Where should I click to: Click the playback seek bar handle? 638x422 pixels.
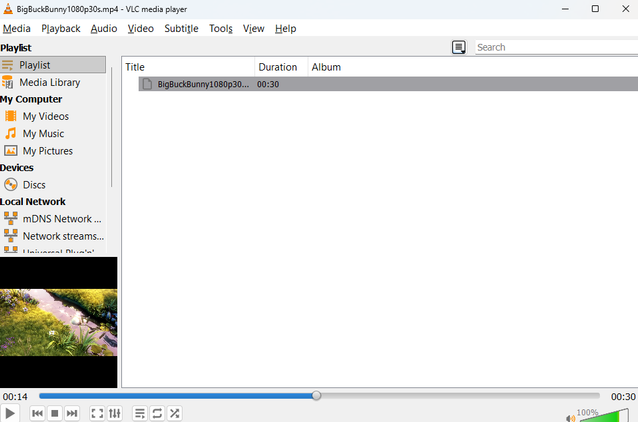coord(316,396)
